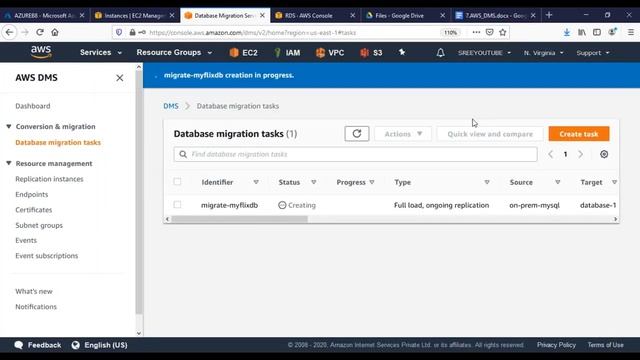Click the sidebar vertical scrollbar
The height and width of the screenshot is (360, 640).
(x=139, y=192)
